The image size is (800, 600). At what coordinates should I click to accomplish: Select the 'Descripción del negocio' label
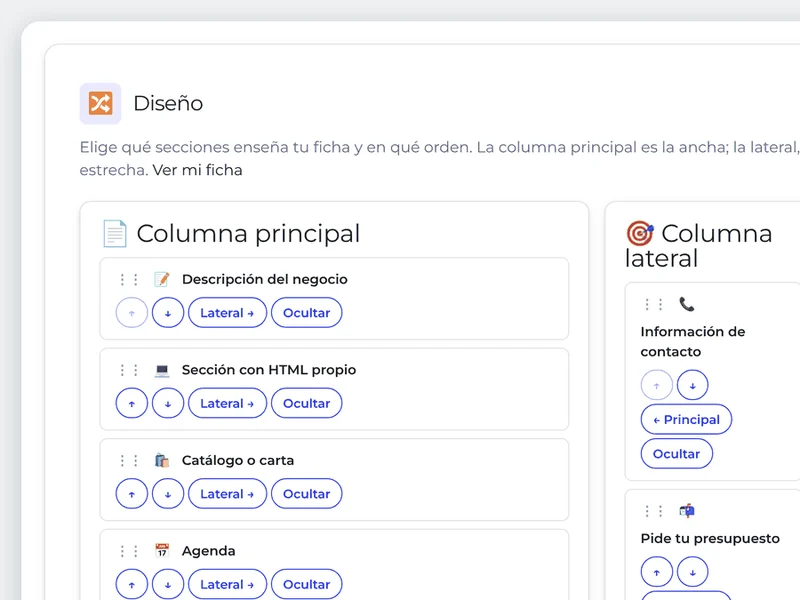click(265, 280)
